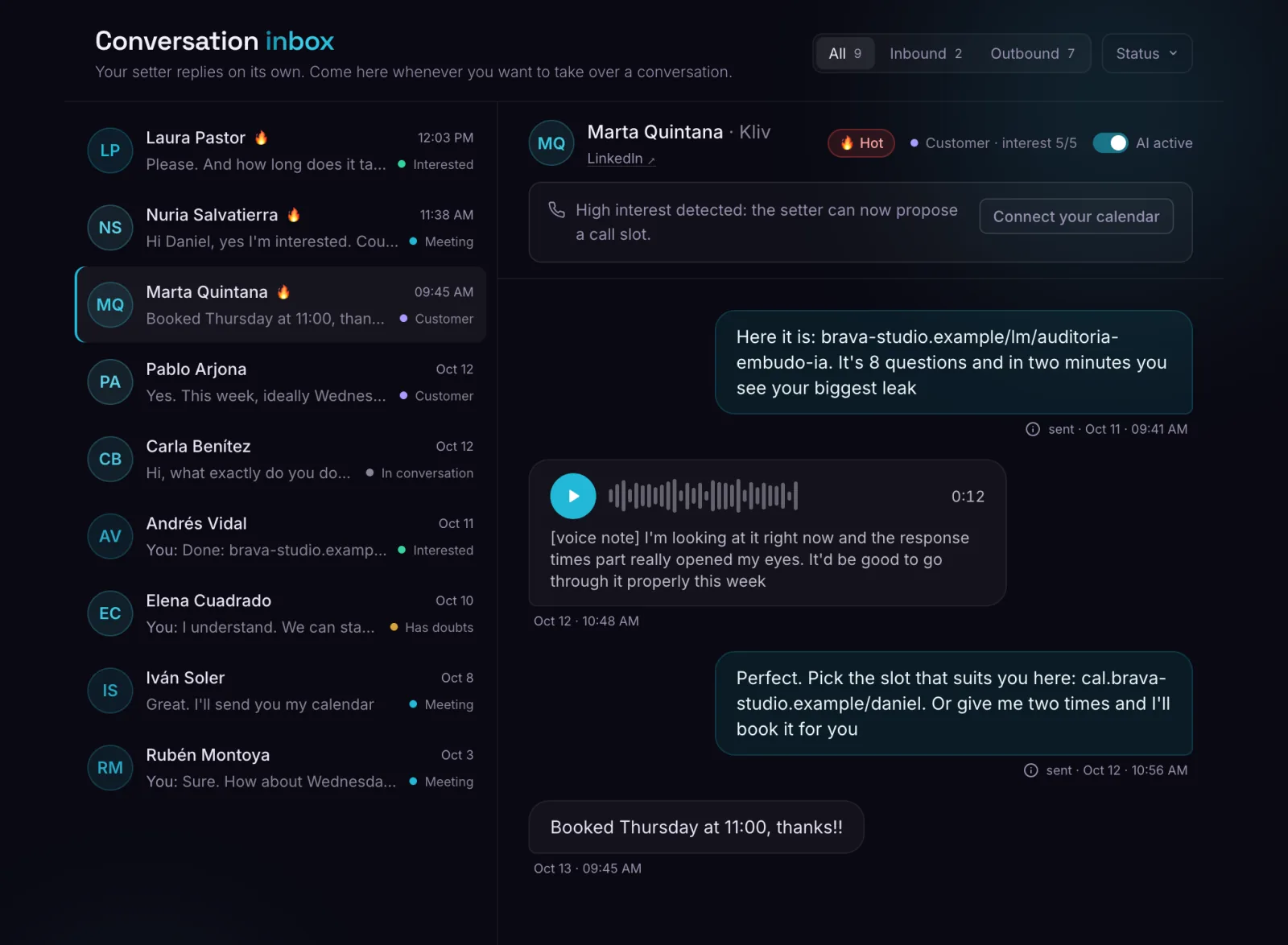The height and width of the screenshot is (945, 1288).
Task: Click the CB avatar for Carla Benítez
Action: (x=110, y=460)
